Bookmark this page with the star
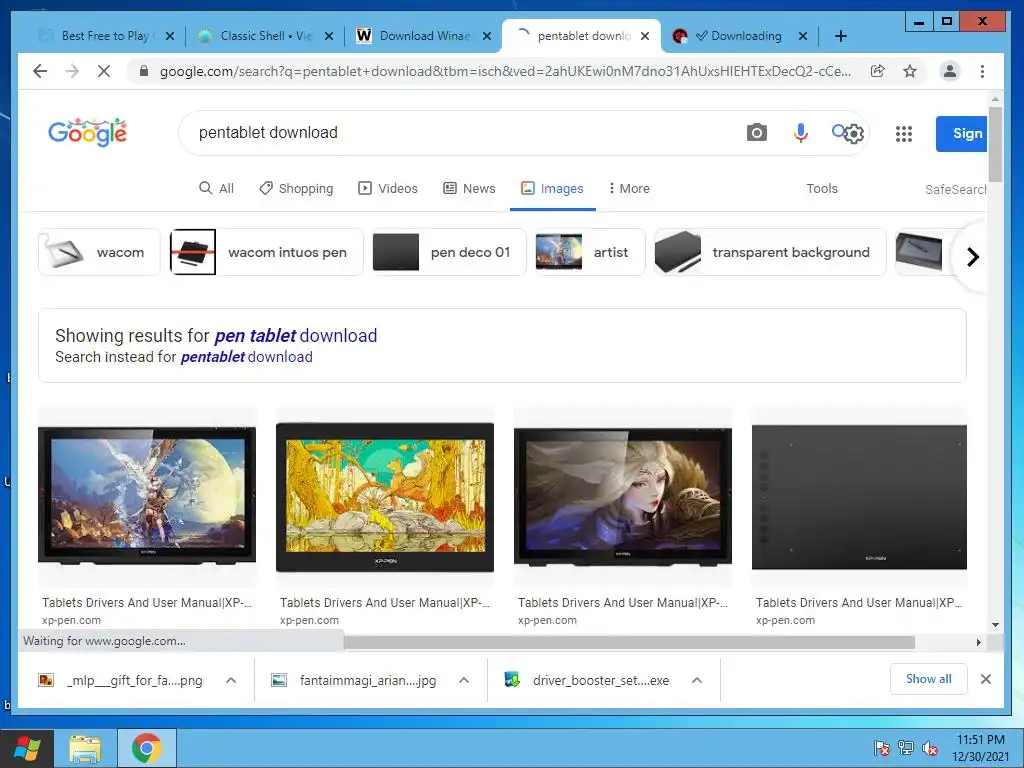The height and width of the screenshot is (768, 1024). 910,71
